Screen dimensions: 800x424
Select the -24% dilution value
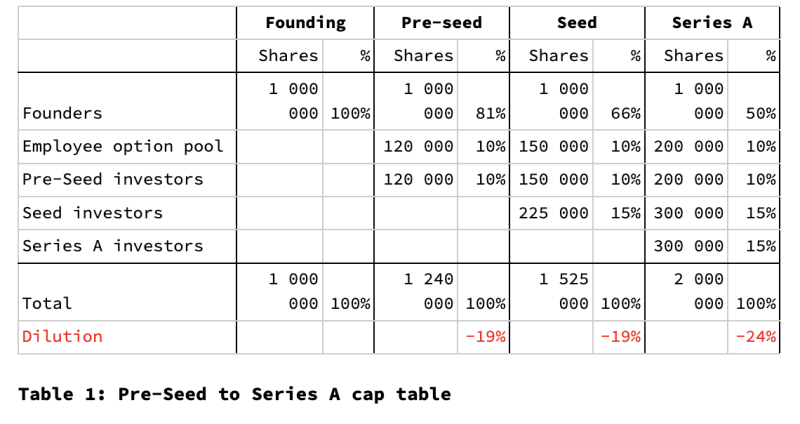tap(755, 337)
